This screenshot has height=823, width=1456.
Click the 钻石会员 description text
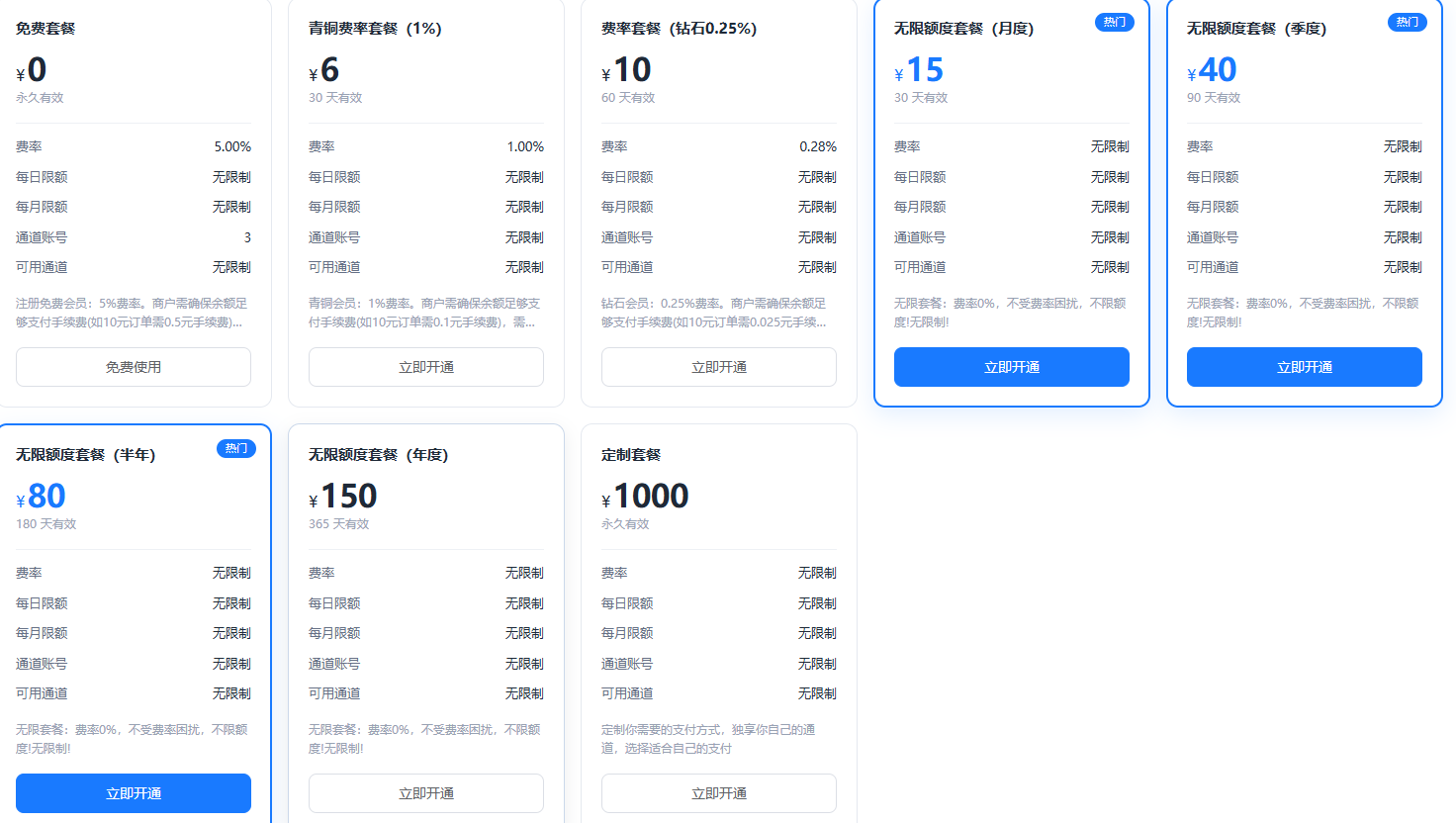pos(714,313)
